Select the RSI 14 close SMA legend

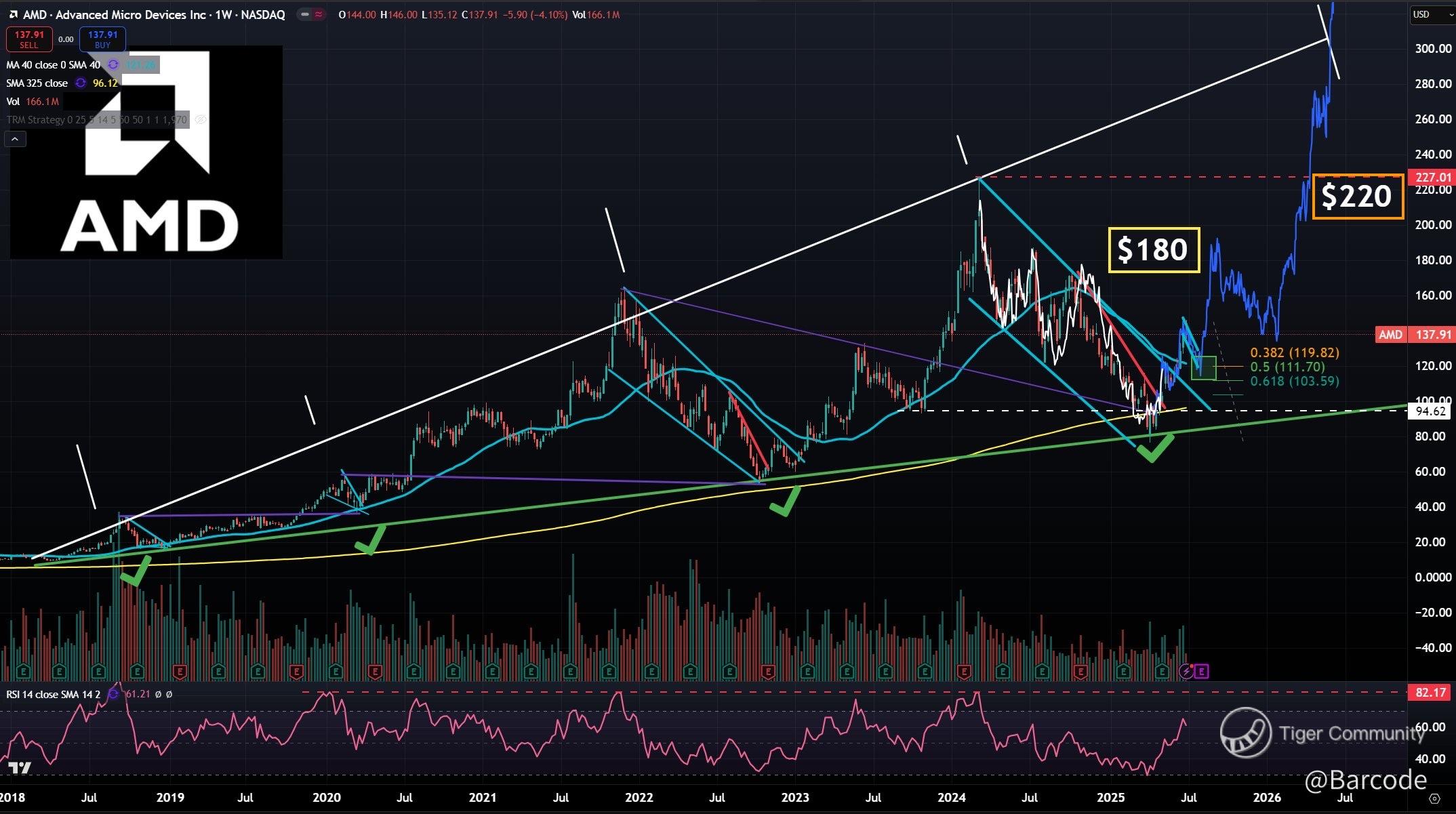tap(54, 694)
